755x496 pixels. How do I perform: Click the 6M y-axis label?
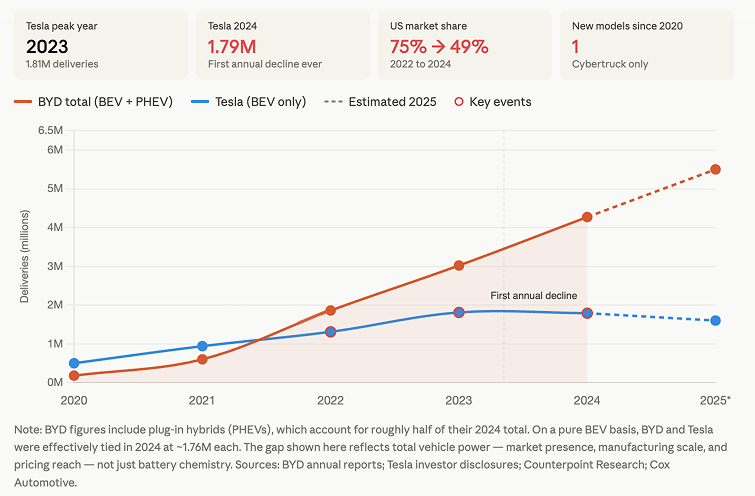pos(55,150)
